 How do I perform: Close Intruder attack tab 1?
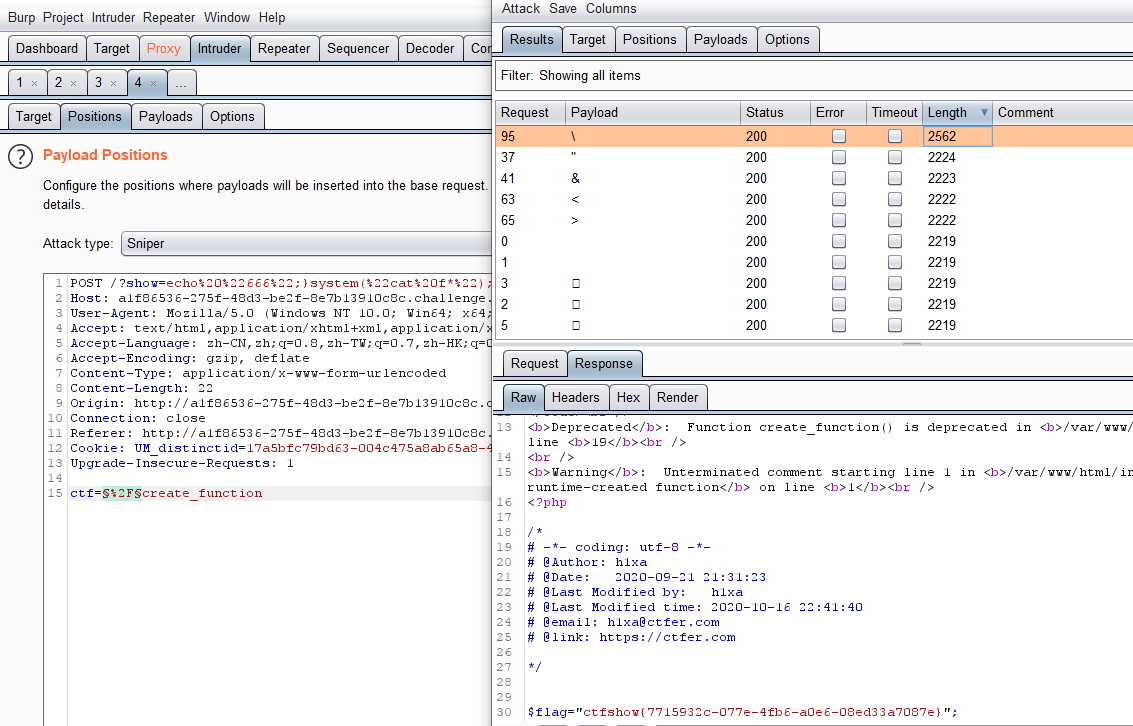pos(34,84)
